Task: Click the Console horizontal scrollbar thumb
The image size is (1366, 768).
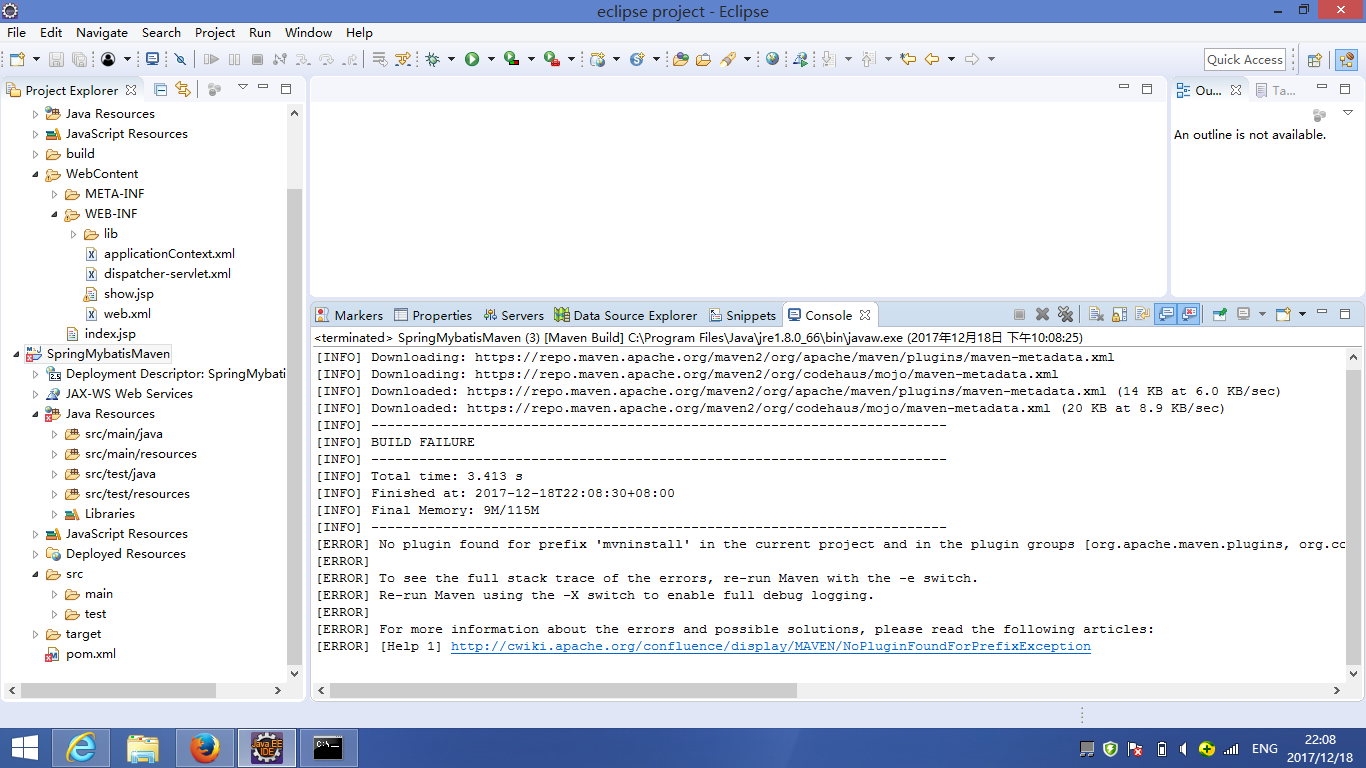Action: 563,690
